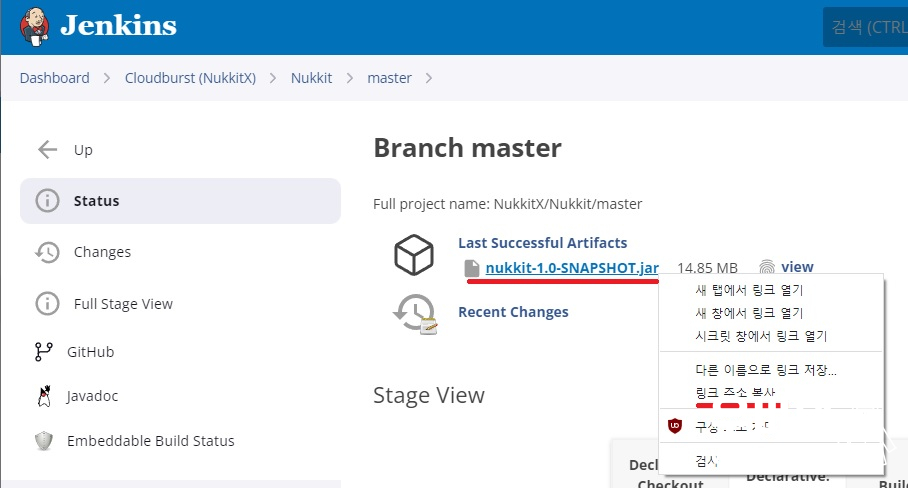Click the Status info icon

47,201
